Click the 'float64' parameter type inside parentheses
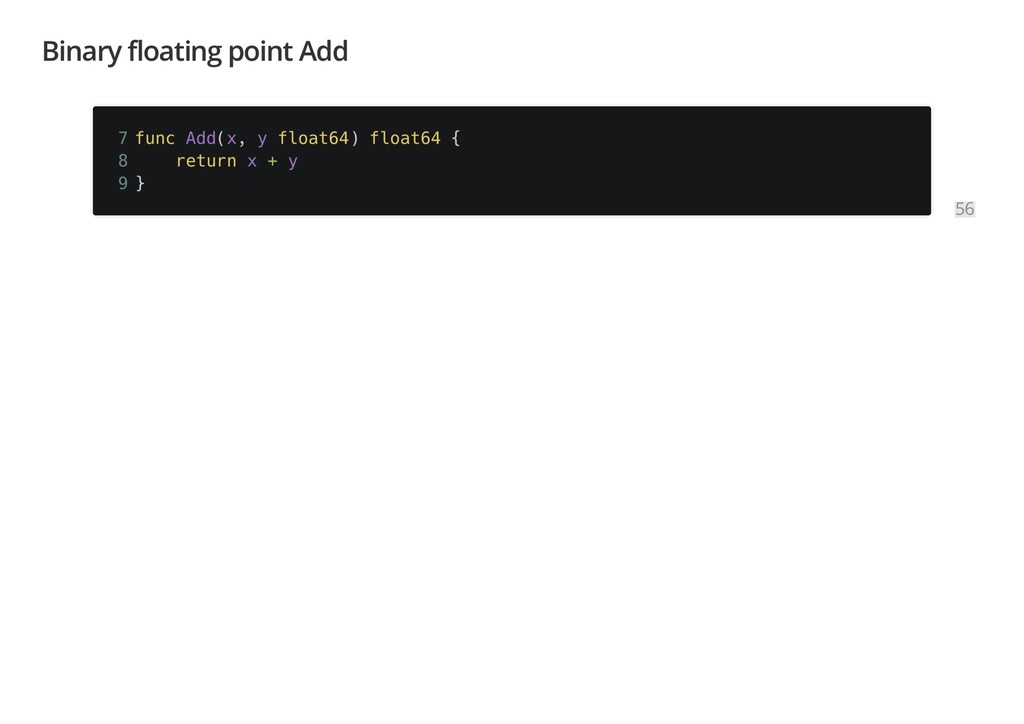Screen dimensions: 1024x724 tap(313, 138)
